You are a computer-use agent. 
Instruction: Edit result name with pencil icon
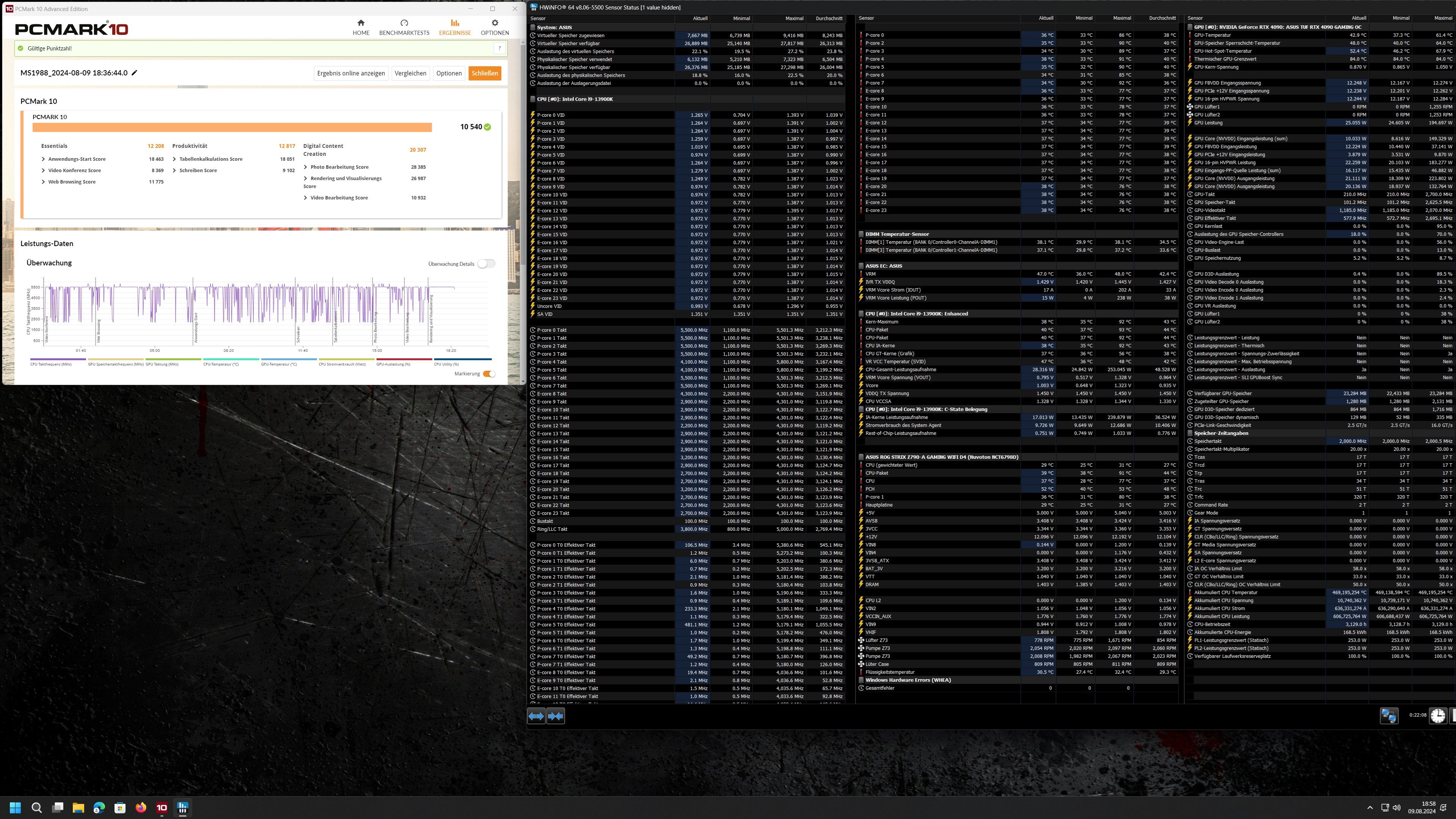135,73
